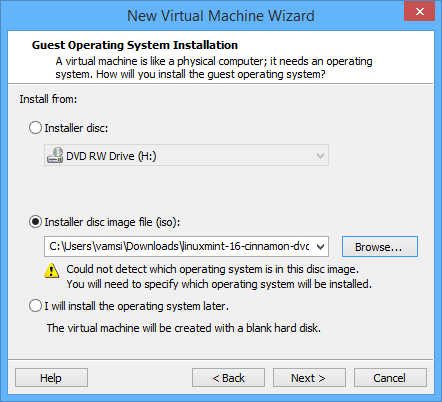Select the Installer disc radio button
This screenshot has width=442, height=402.
coord(35,128)
